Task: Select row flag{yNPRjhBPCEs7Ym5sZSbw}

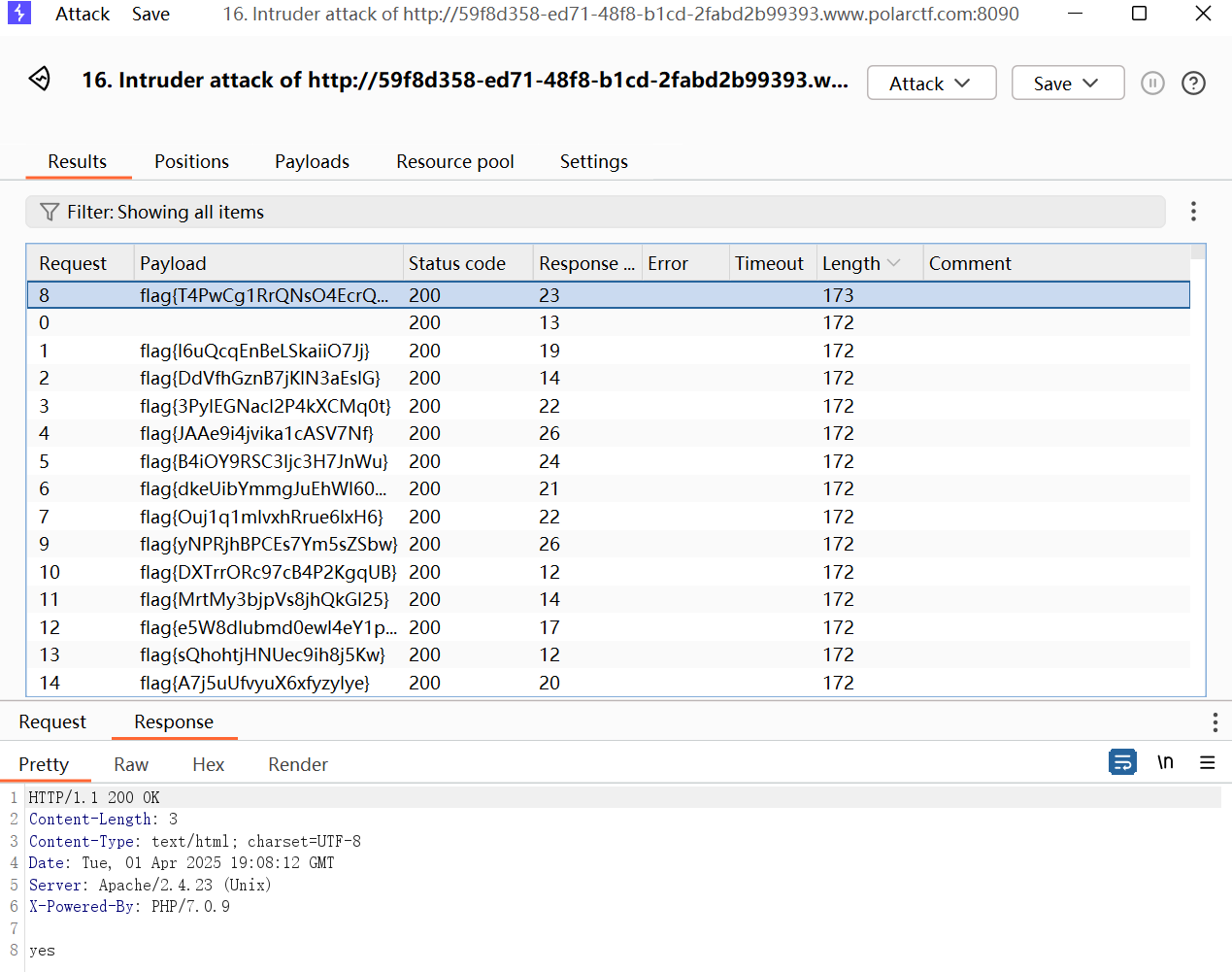Action: 609,544
